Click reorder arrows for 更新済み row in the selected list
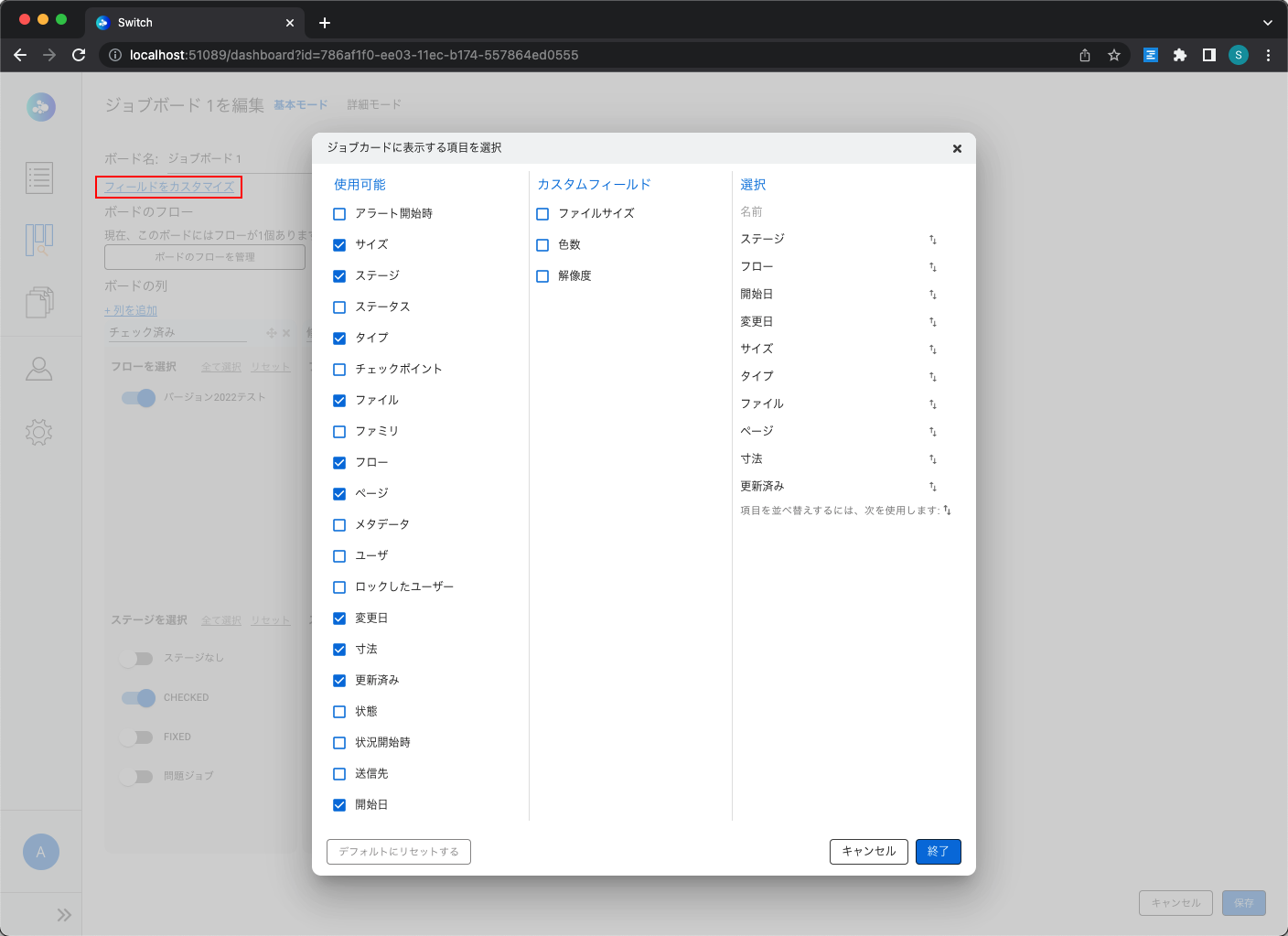The height and width of the screenshot is (936, 1288). pyautogui.click(x=933, y=487)
